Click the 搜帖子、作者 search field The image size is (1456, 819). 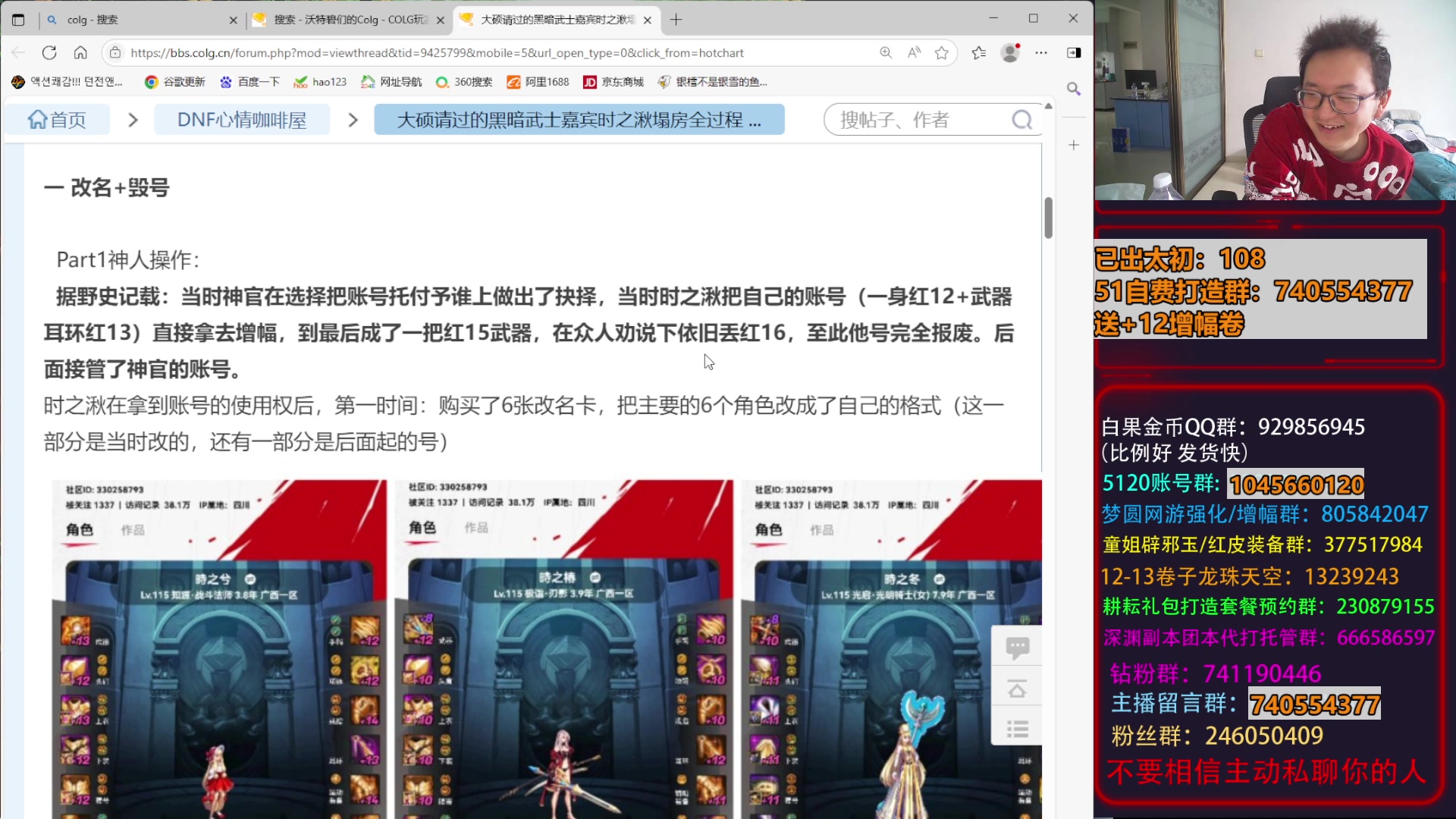(x=919, y=120)
